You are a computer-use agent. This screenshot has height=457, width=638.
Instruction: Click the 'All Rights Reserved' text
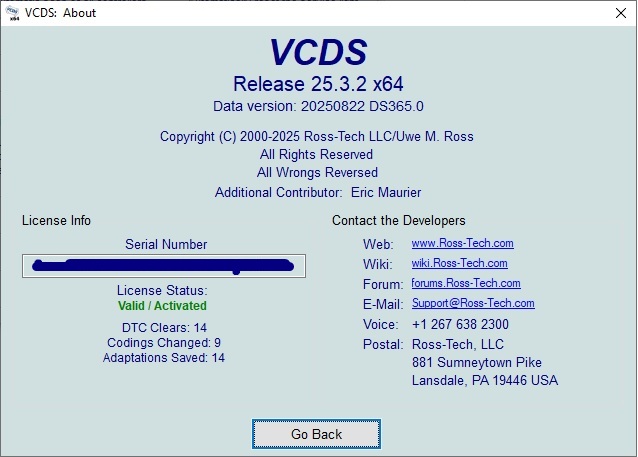click(317, 155)
